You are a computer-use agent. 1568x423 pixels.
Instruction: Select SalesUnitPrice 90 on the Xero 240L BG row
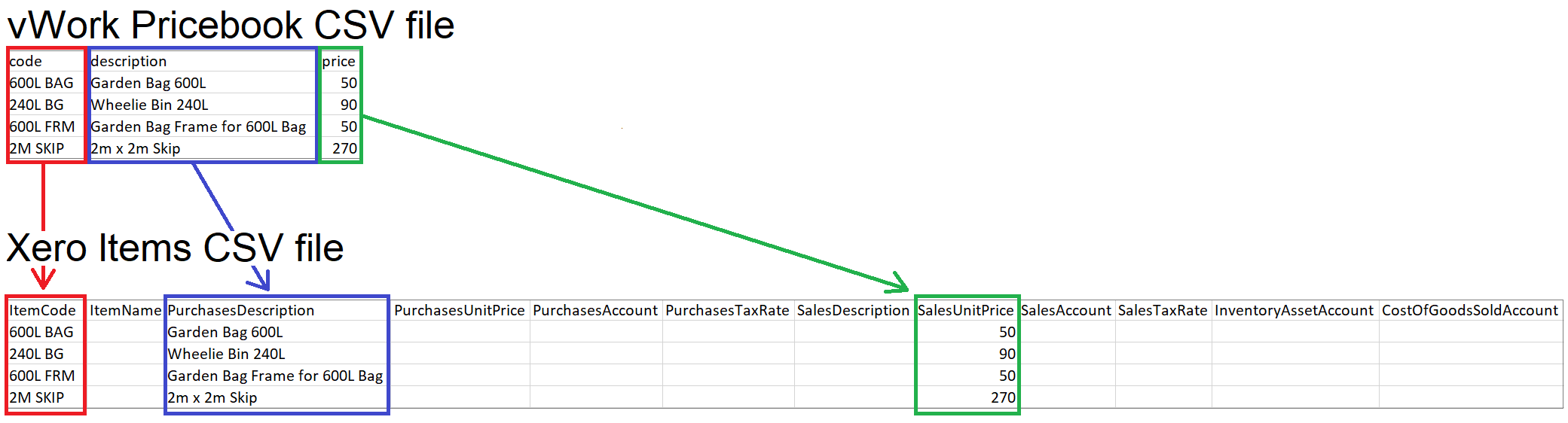[x=1007, y=354]
